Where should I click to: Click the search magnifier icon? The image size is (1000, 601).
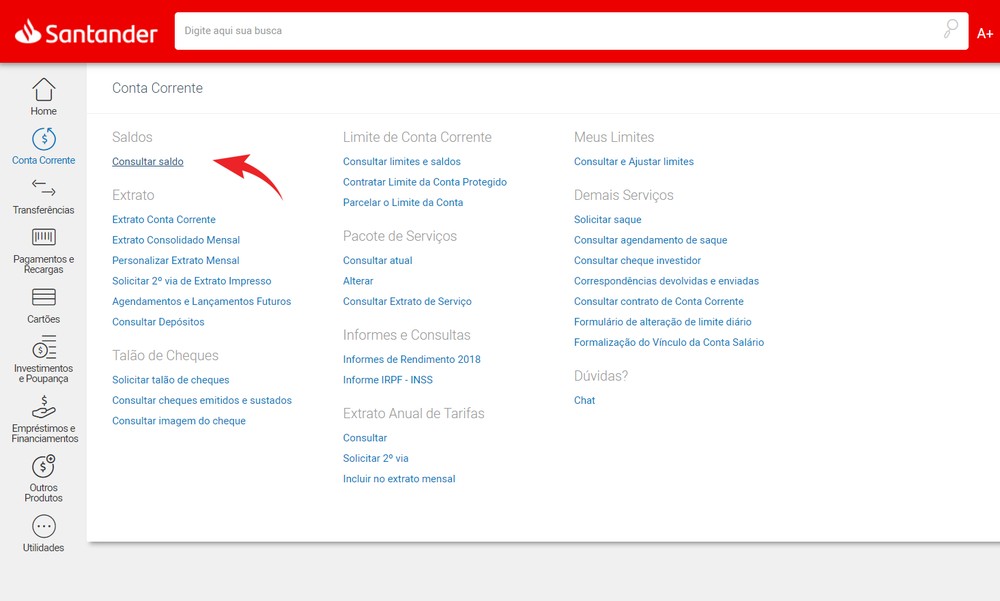point(949,31)
